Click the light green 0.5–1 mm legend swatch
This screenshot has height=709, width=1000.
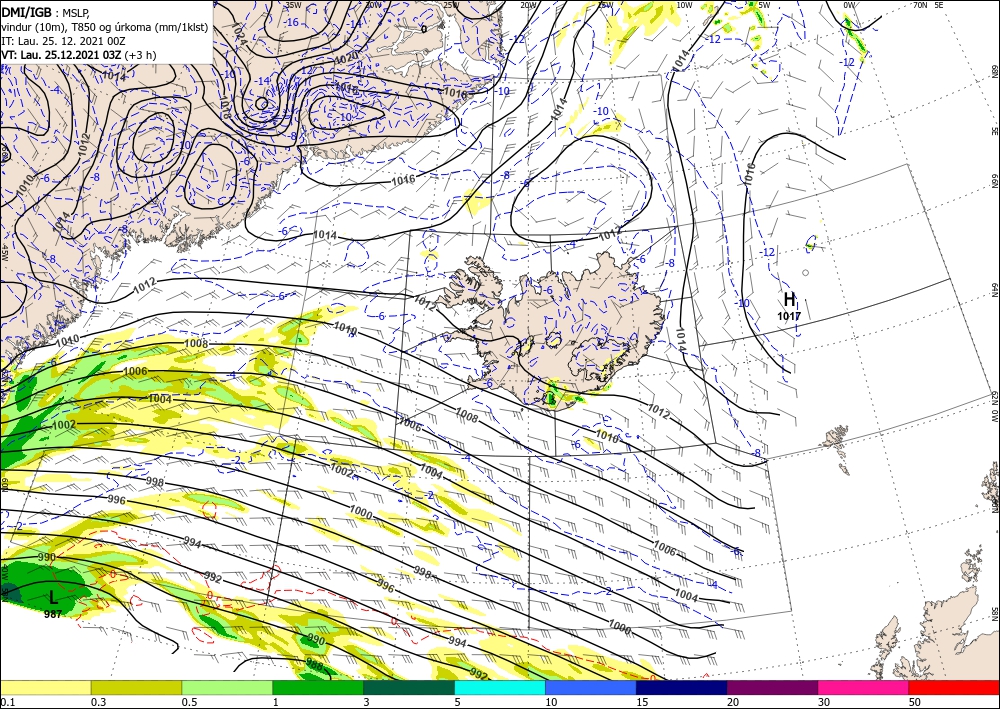(227, 687)
